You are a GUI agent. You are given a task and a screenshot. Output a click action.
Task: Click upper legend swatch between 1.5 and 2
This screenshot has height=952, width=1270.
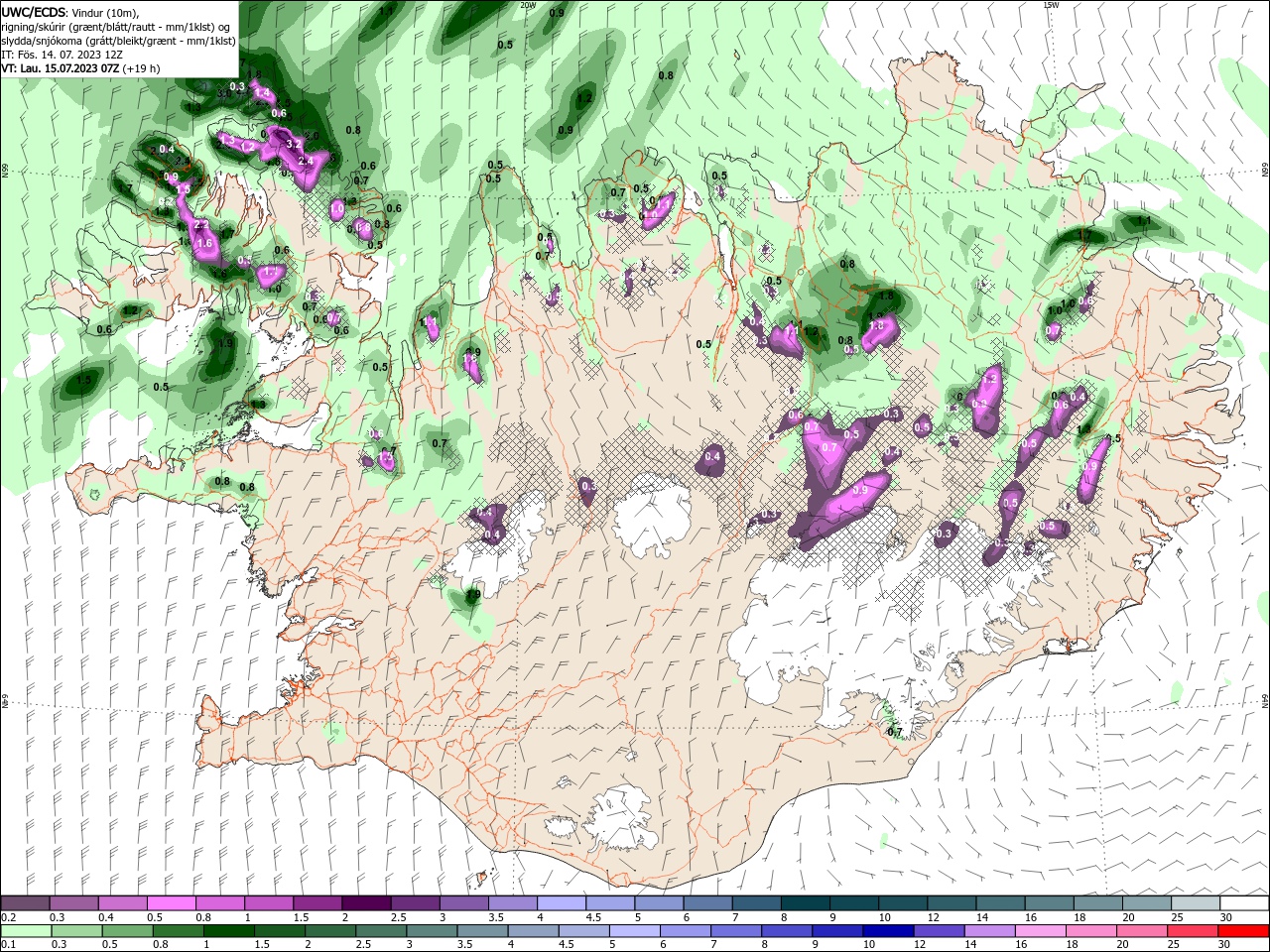click(317, 903)
